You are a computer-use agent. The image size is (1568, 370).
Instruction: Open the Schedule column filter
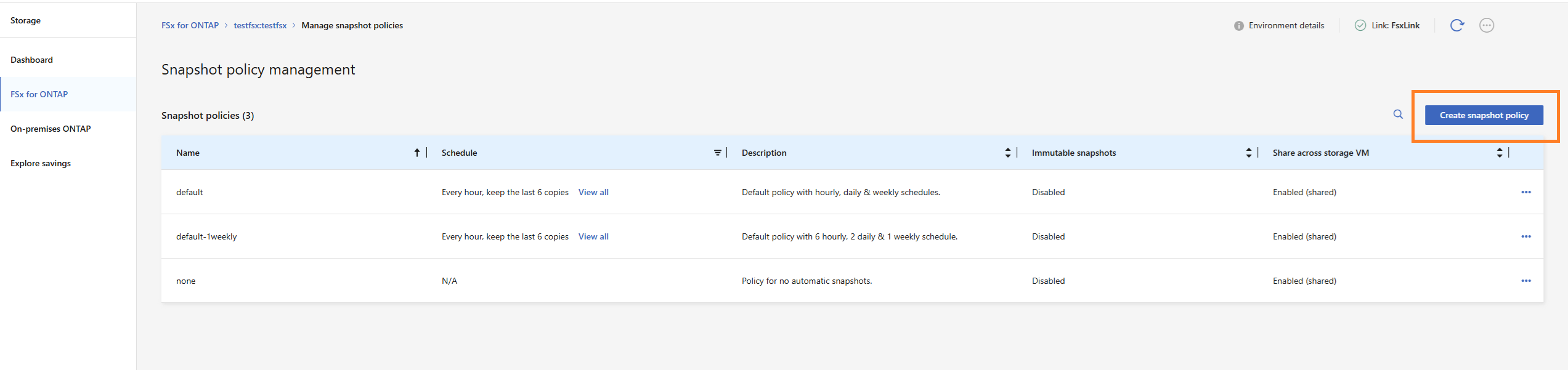pos(717,153)
